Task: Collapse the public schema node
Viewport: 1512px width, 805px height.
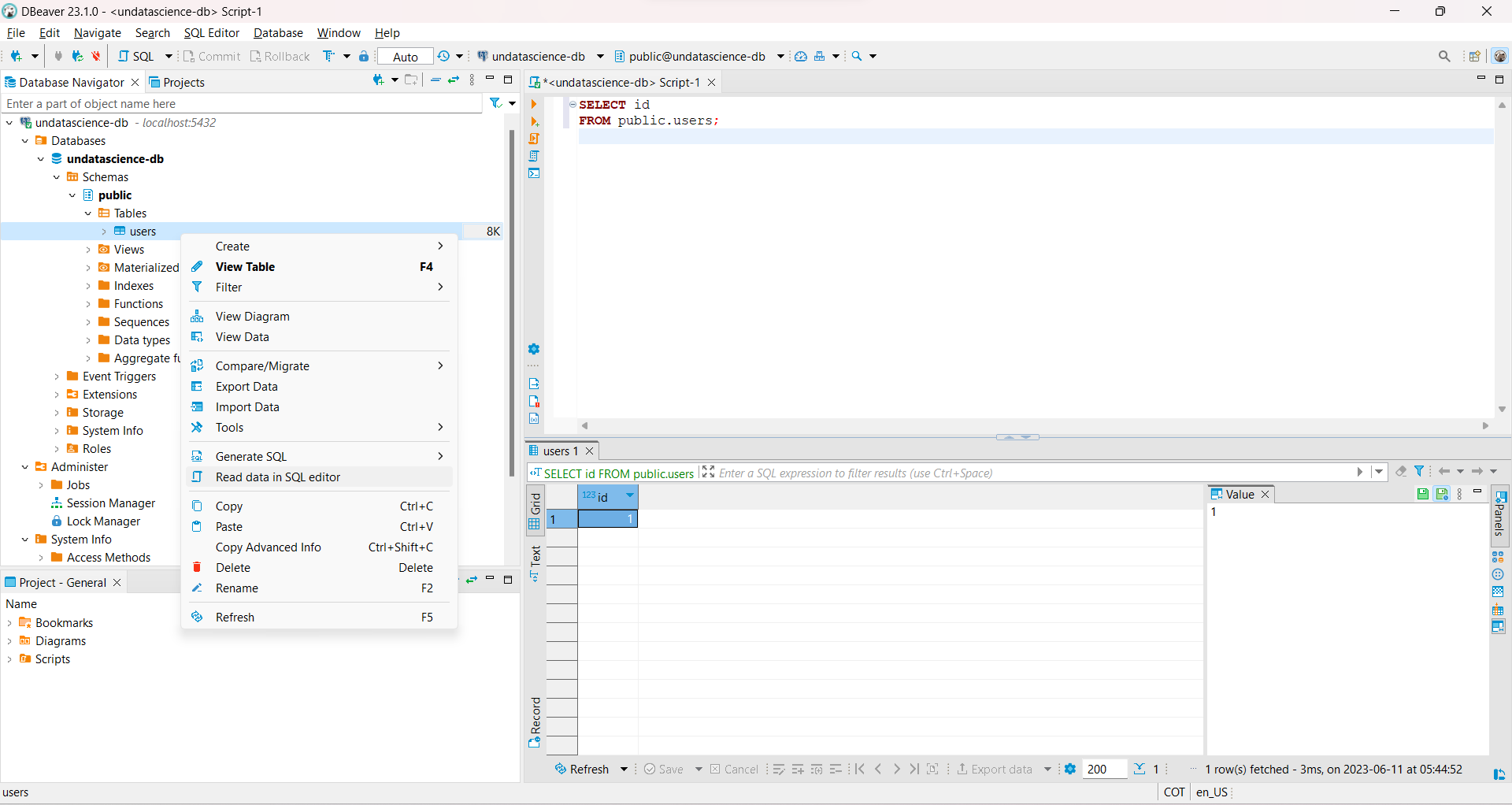Action: 72,195
